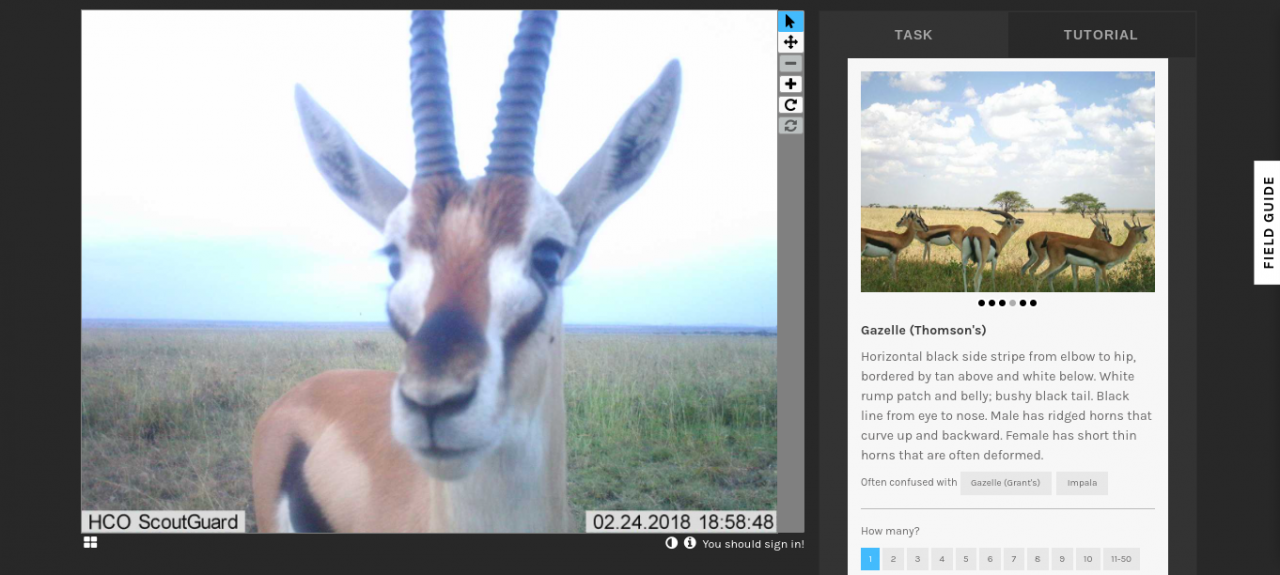1280x575 pixels.
Task: Click the 'You should sign in!' message
Action: click(753, 544)
